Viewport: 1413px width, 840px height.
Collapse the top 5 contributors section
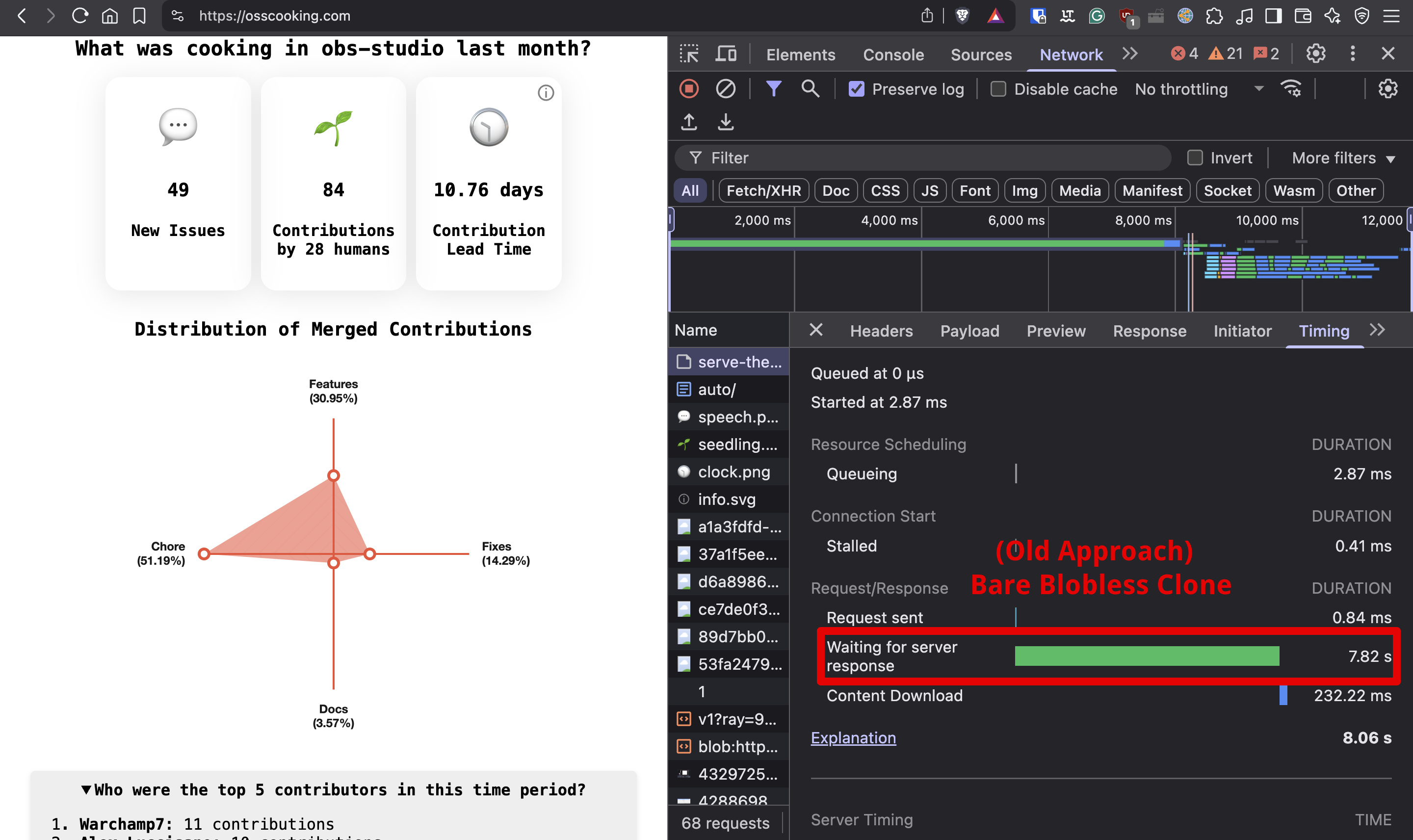click(x=333, y=789)
